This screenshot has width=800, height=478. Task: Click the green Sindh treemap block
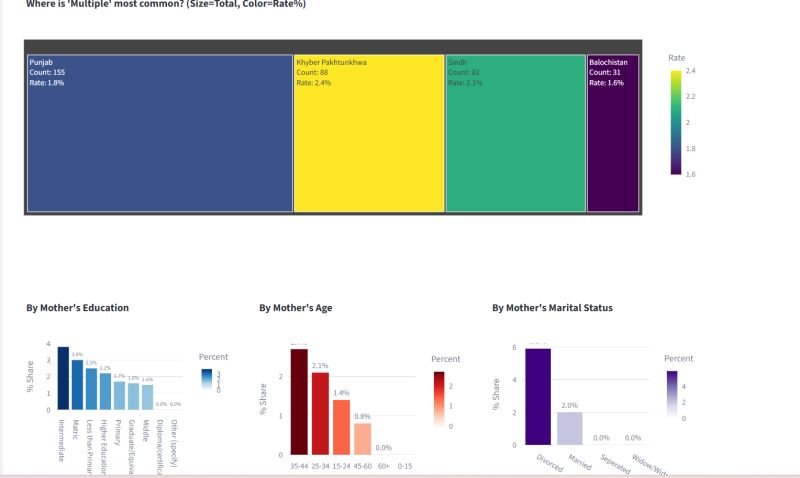(515, 133)
